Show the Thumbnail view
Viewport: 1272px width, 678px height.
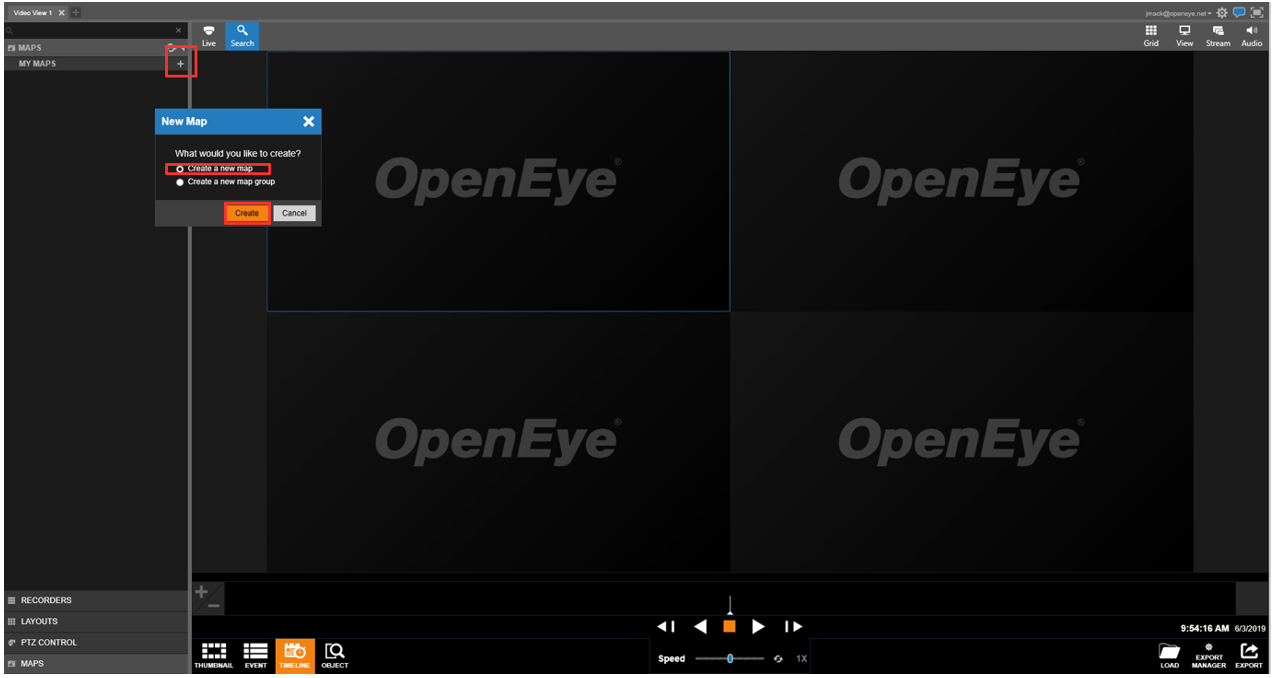click(214, 654)
